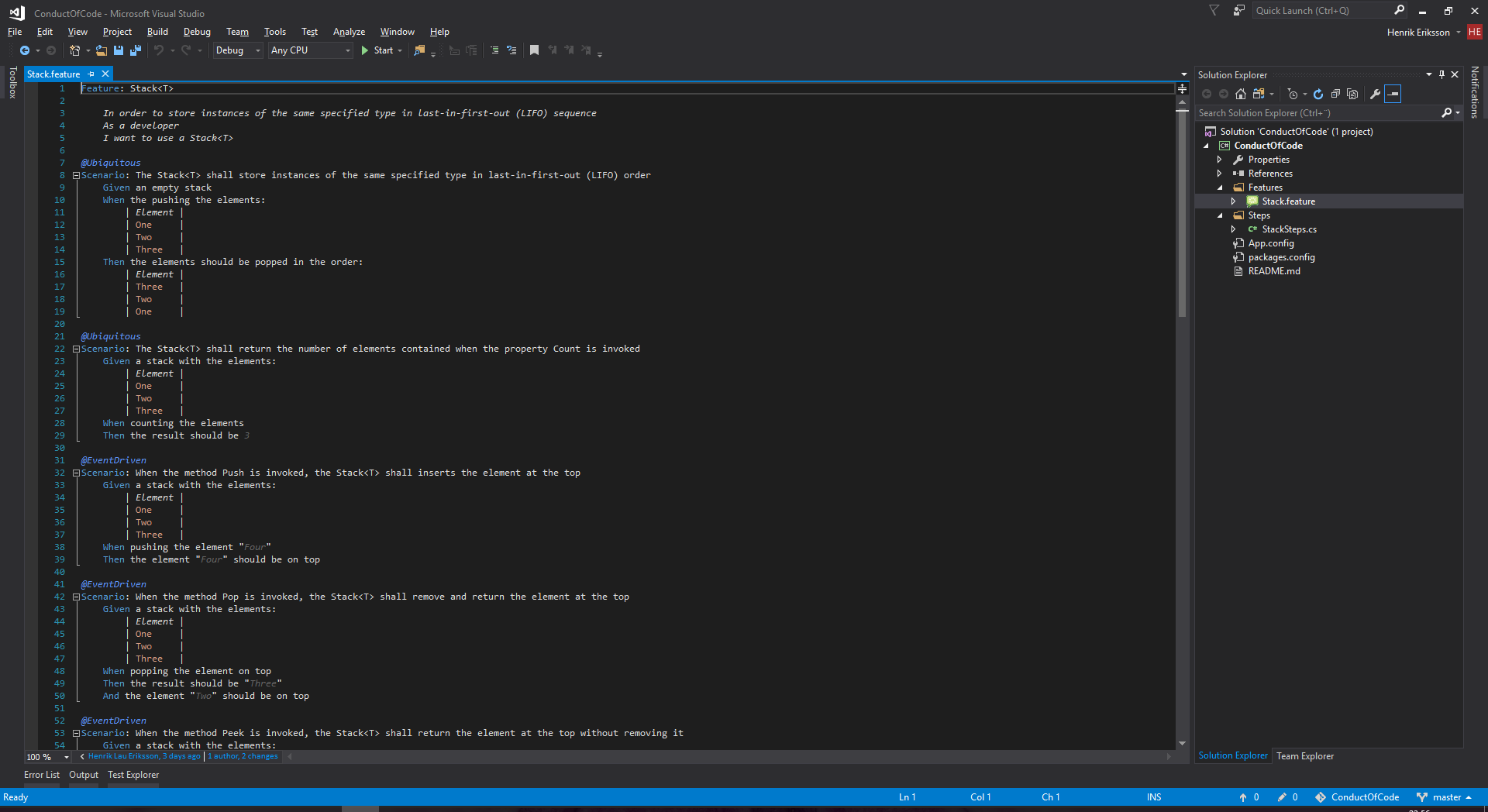Toggle the Preview Selected Items icon
Image resolution: width=1488 pixels, height=812 pixels.
(1393, 94)
